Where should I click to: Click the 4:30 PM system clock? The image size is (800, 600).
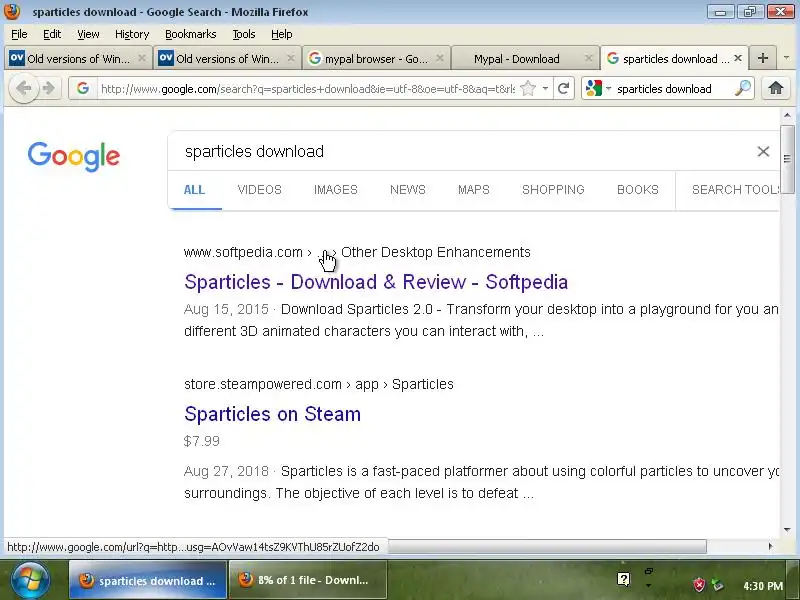(763, 586)
